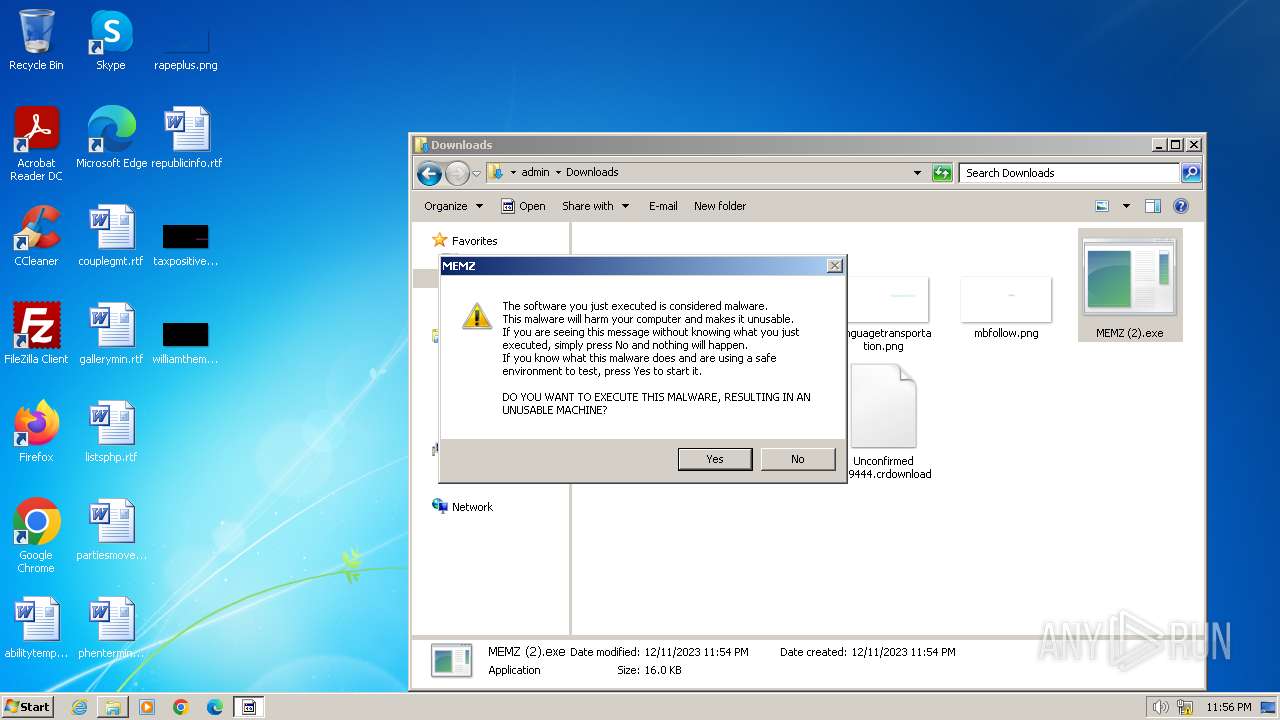This screenshot has height=720, width=1280.
Task: Click the admin breadcrumb segment
Action: 535,172
